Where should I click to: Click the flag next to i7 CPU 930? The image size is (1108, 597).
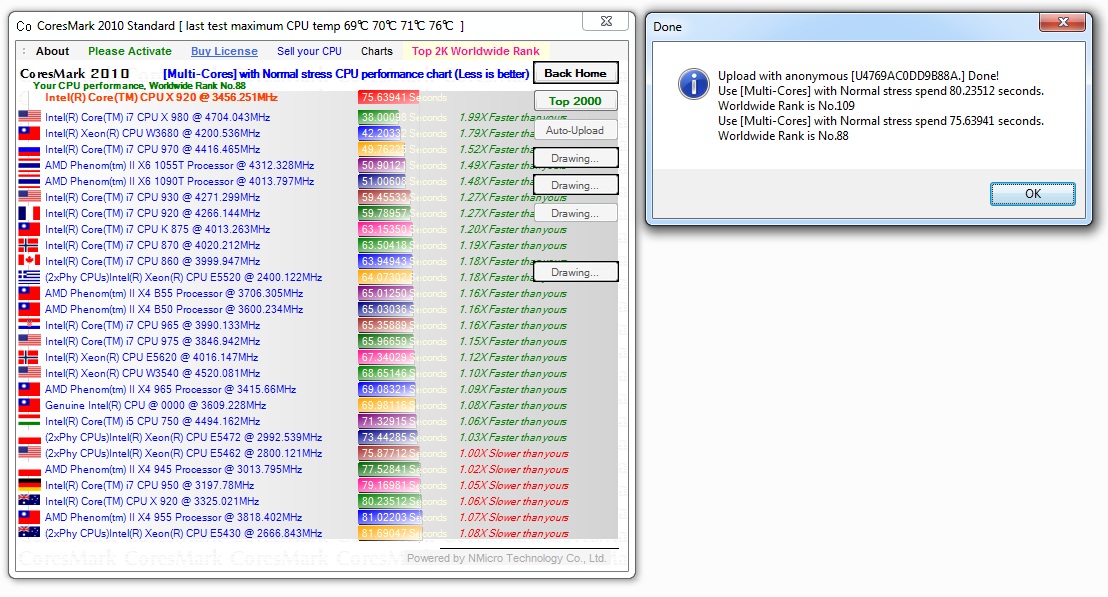click(x=29, y=197)
